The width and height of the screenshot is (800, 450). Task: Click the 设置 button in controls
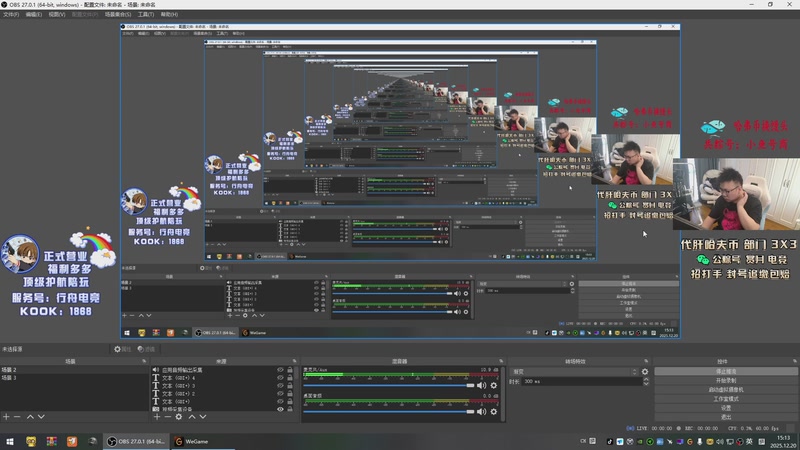pyautogui.click(x=726, y=408)
